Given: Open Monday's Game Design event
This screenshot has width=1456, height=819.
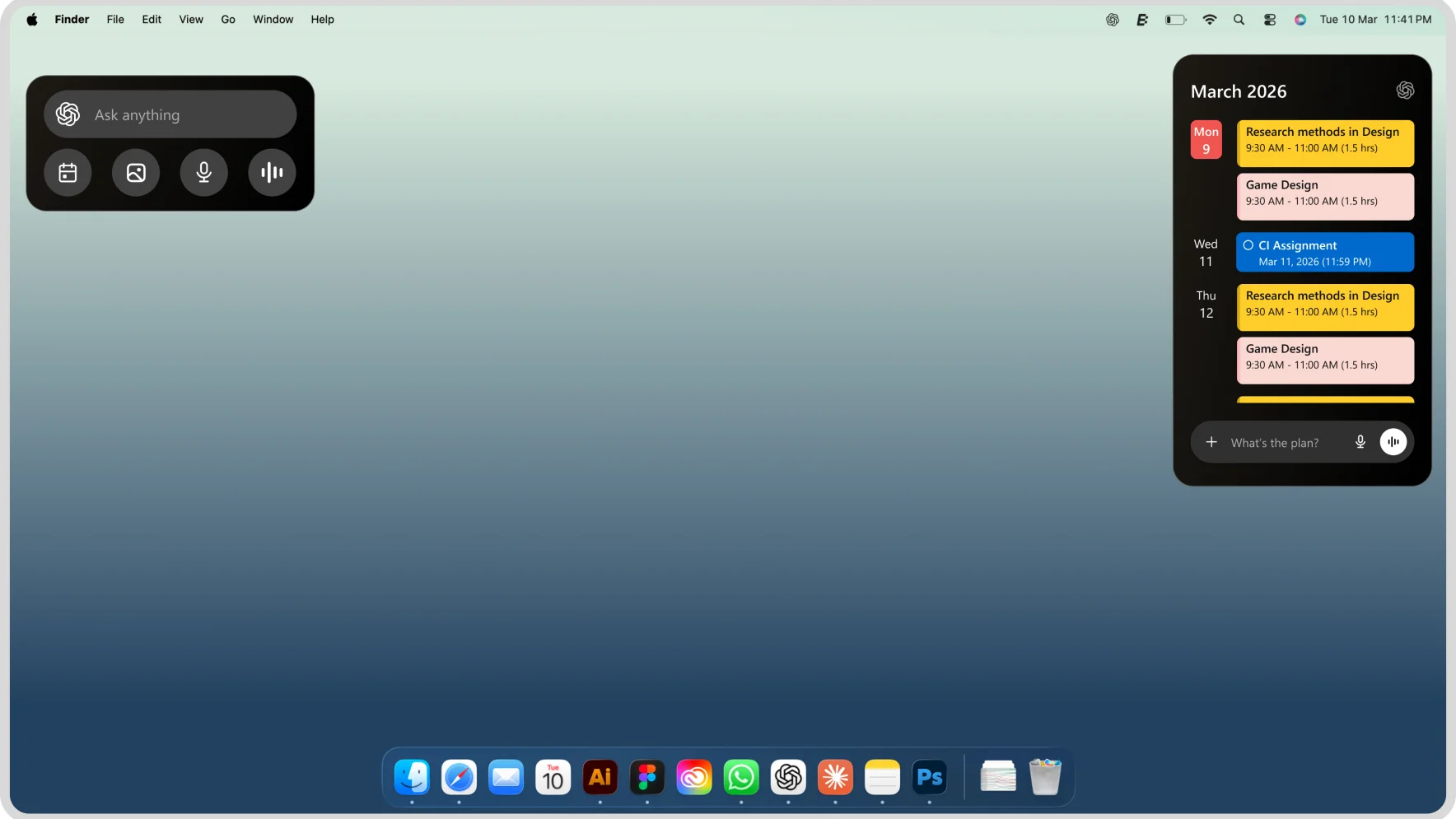Looking at the screenshot, I should 1325,197.
